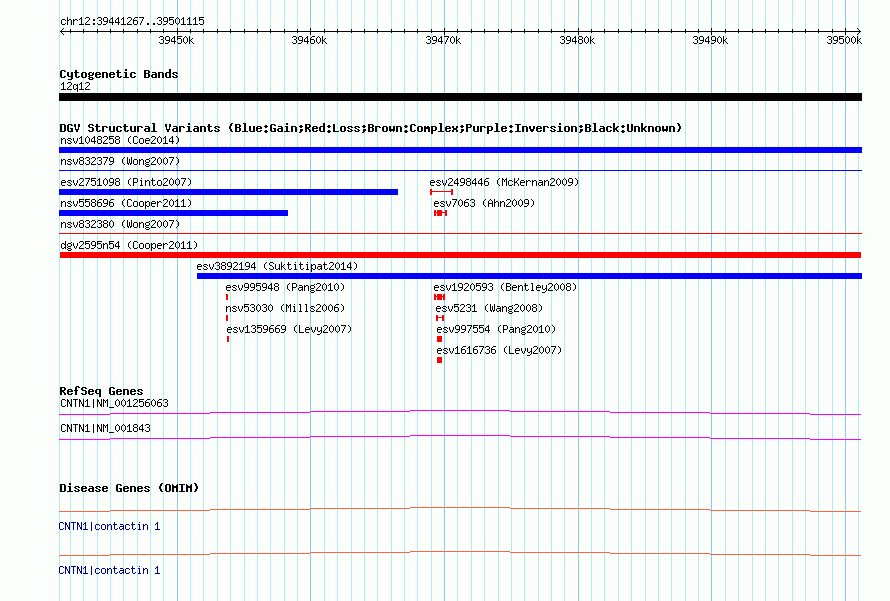The width and height of the screenshot is (890, 601).
Task: Click the 12q12 band label
Action: pyautogui.click(x=75, y=86)
